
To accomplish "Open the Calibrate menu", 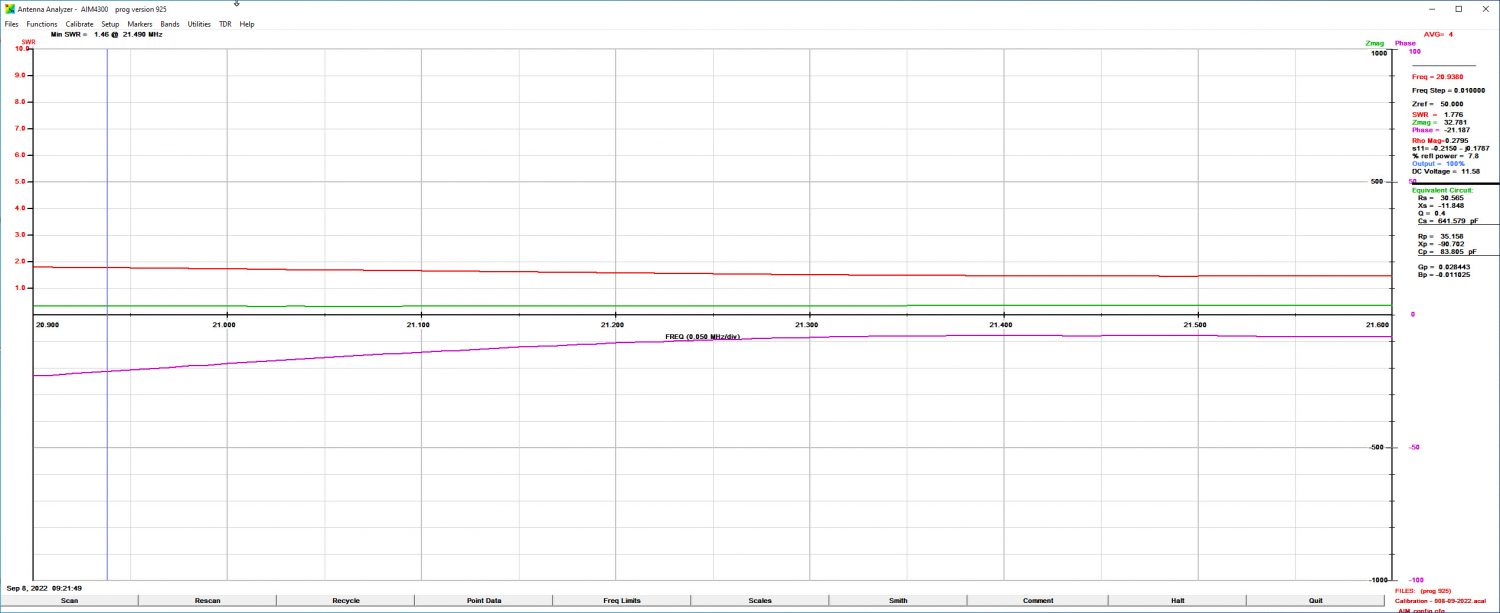I will 79,24.
